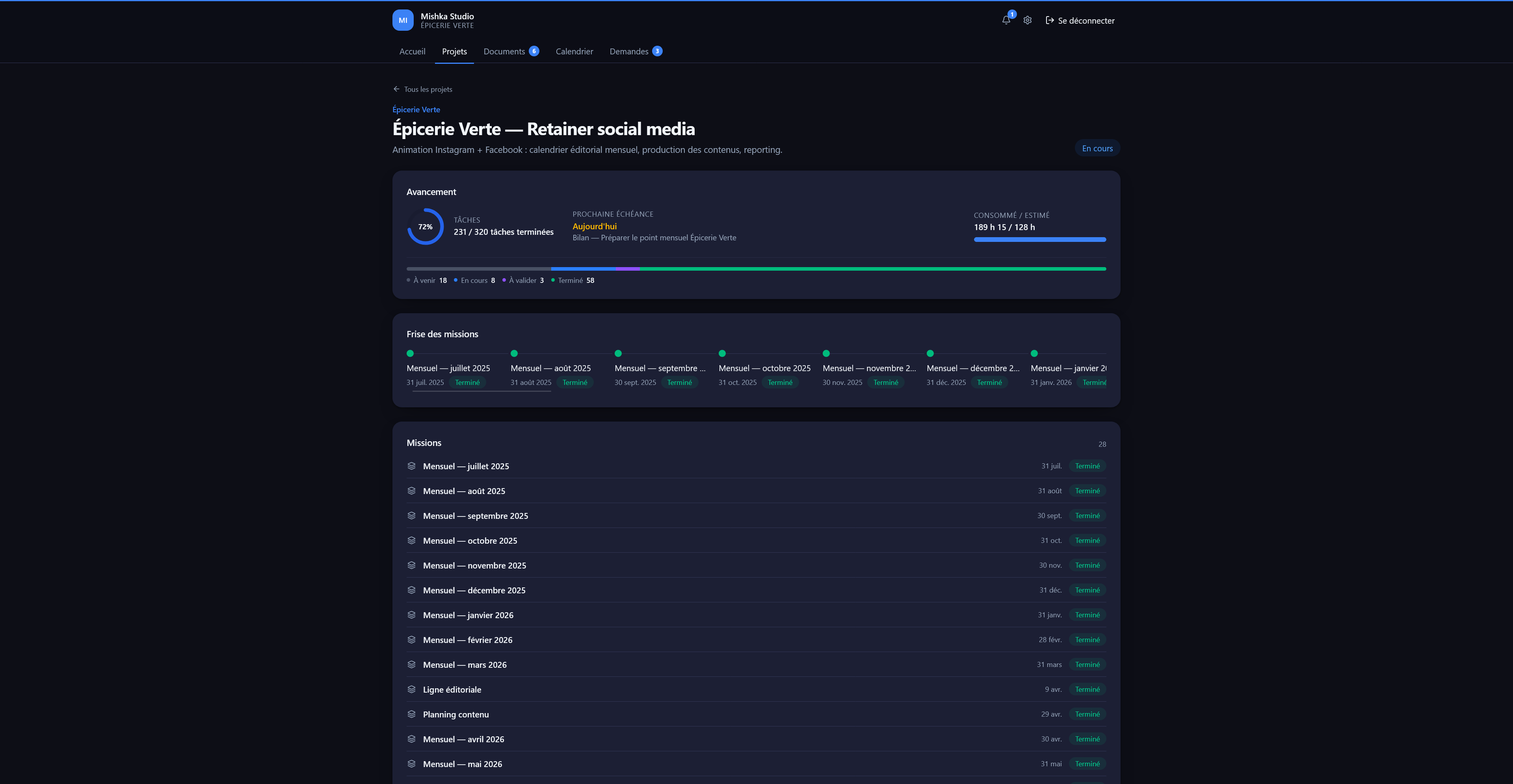Click layers icon for Mensuel — septembre 2025
Screen dimensions: 1513x784
click(x=412, y=515)
